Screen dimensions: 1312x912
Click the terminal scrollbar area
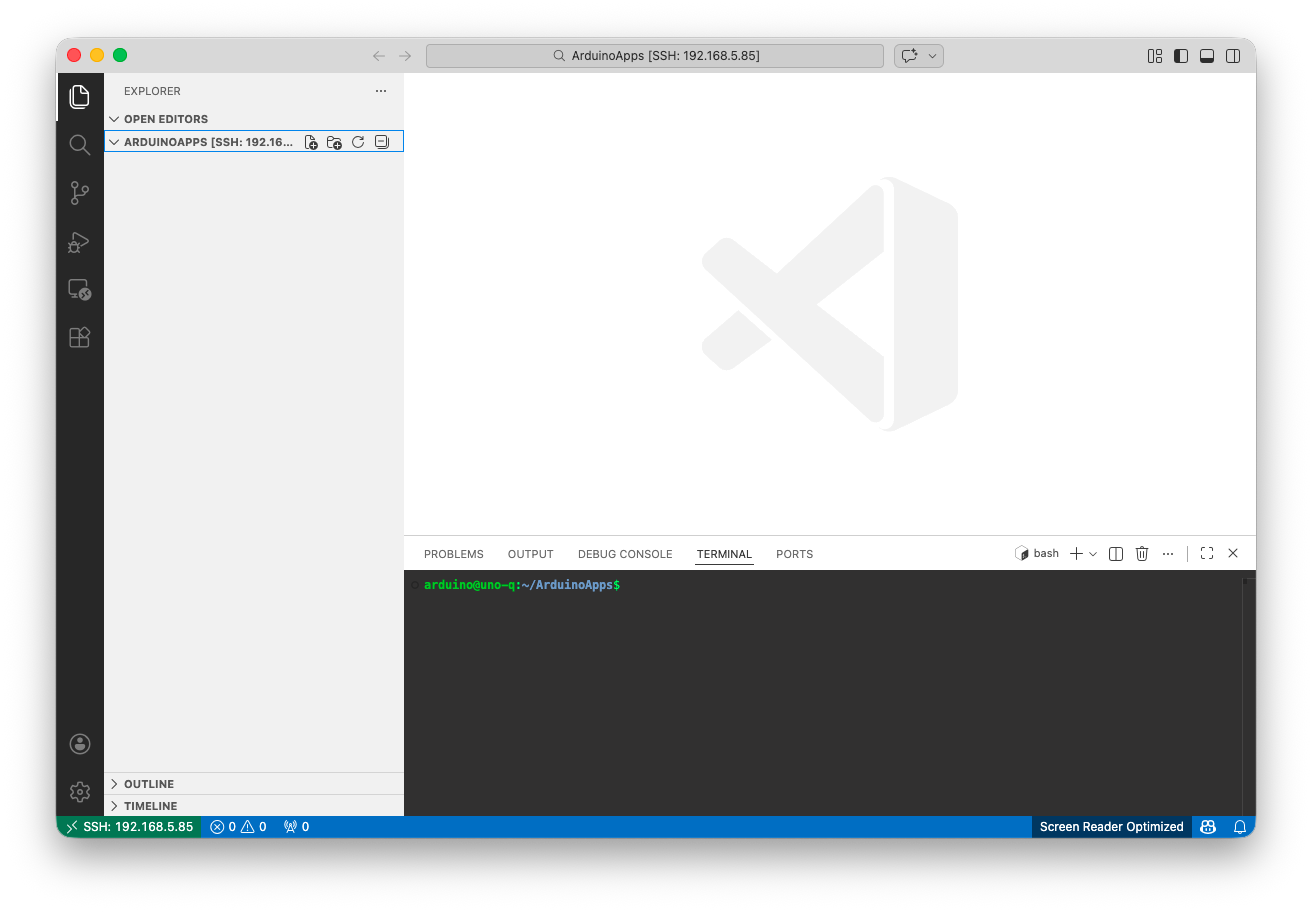pyautogui.click(x=1248, y=693)
